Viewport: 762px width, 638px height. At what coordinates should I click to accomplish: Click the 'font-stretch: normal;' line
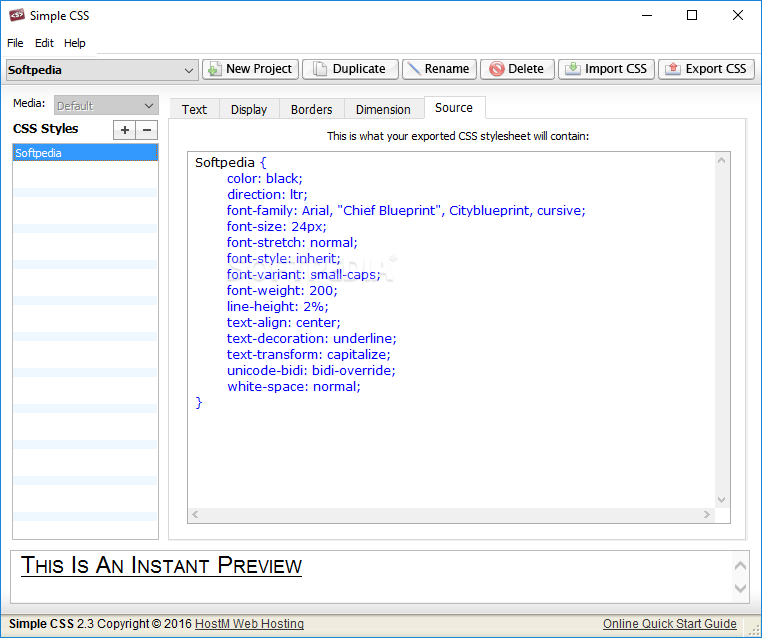coord(292,242)
